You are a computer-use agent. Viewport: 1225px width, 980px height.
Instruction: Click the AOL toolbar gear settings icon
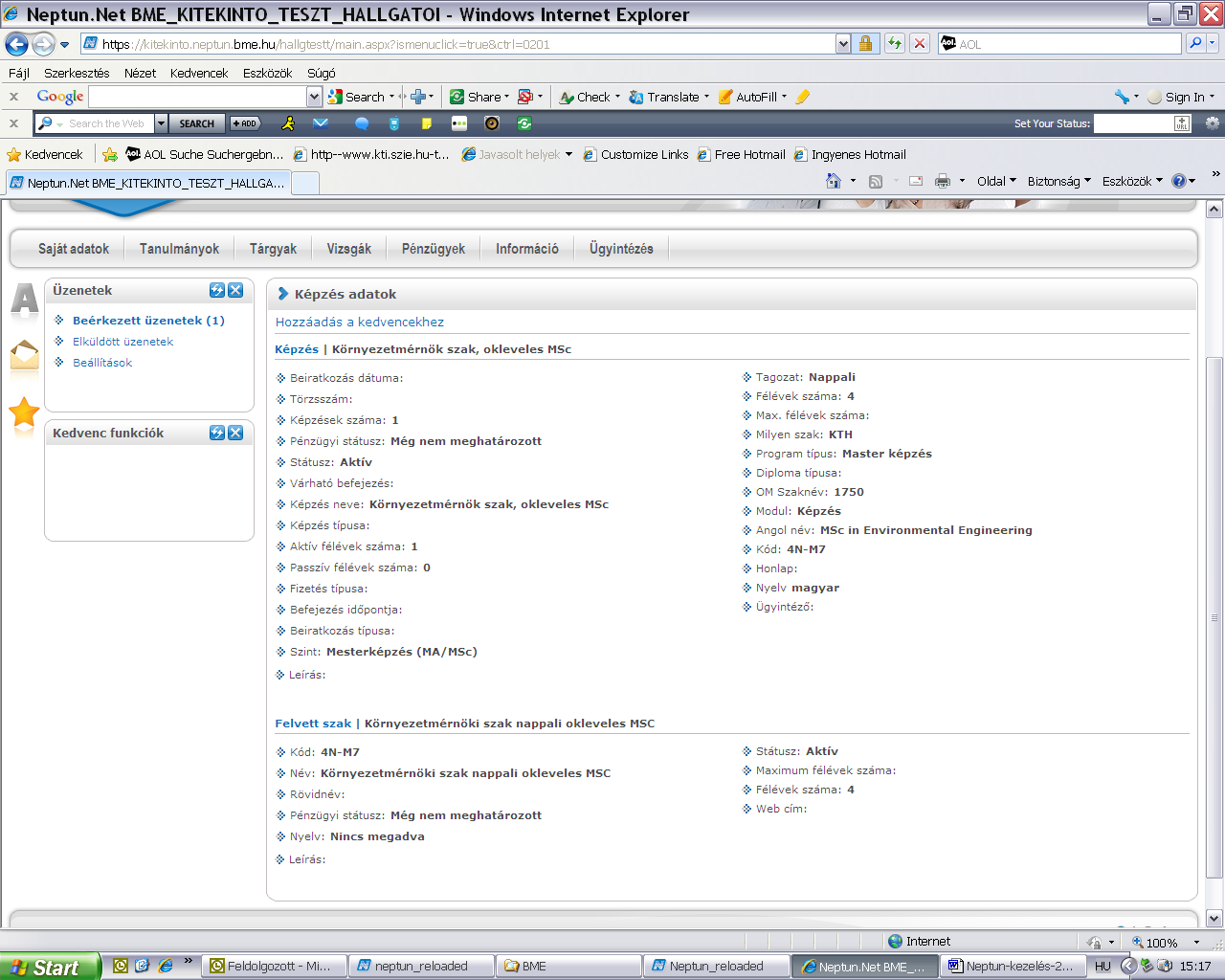point(1213,123)
